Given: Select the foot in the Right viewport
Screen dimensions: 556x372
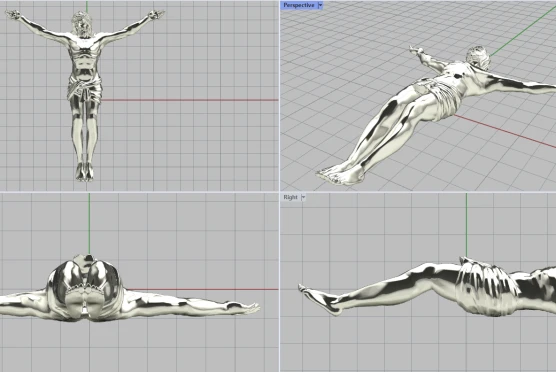Looking at the screenshot, I should point(319,299).
